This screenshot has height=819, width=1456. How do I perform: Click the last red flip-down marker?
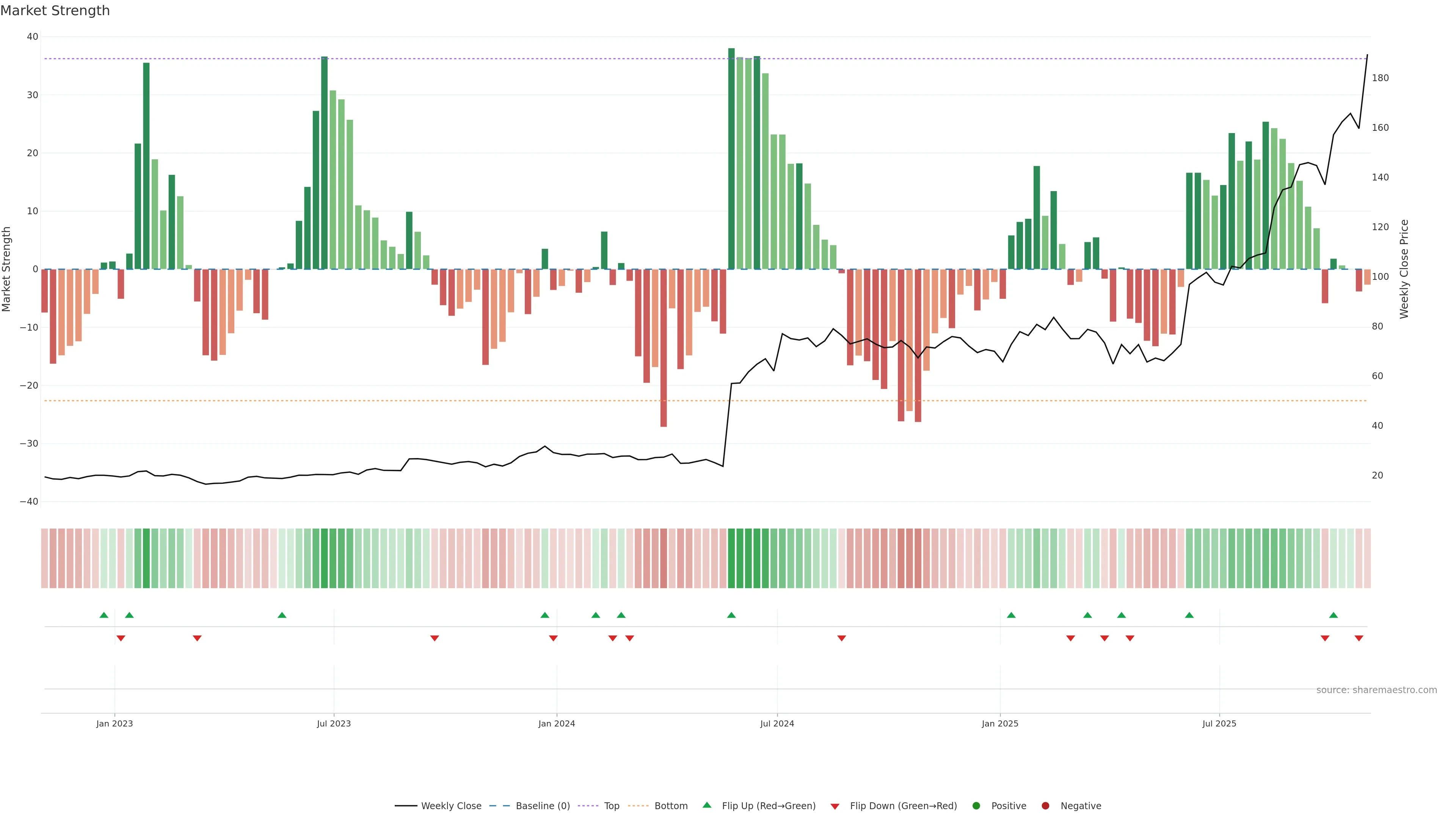click(1359, 638)
